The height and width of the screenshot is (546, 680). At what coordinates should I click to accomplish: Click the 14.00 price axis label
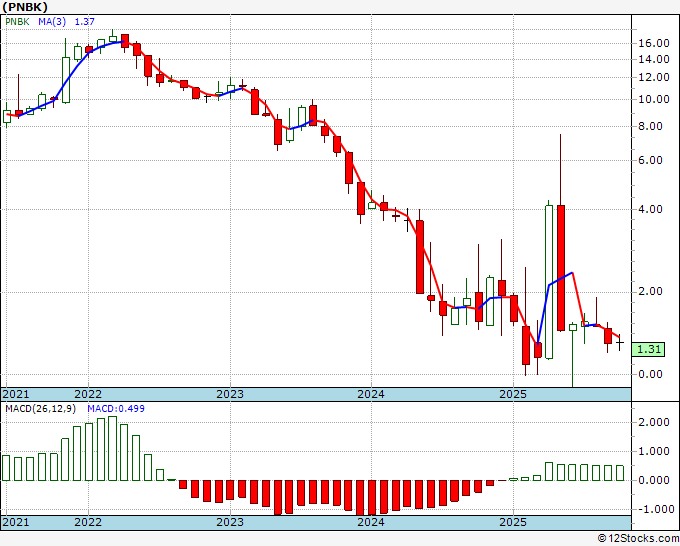[654, 59]
